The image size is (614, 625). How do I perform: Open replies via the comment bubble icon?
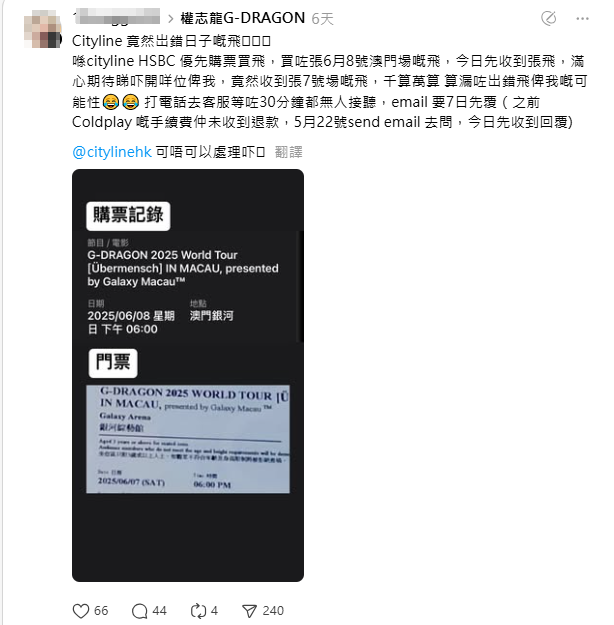(140, 611)
